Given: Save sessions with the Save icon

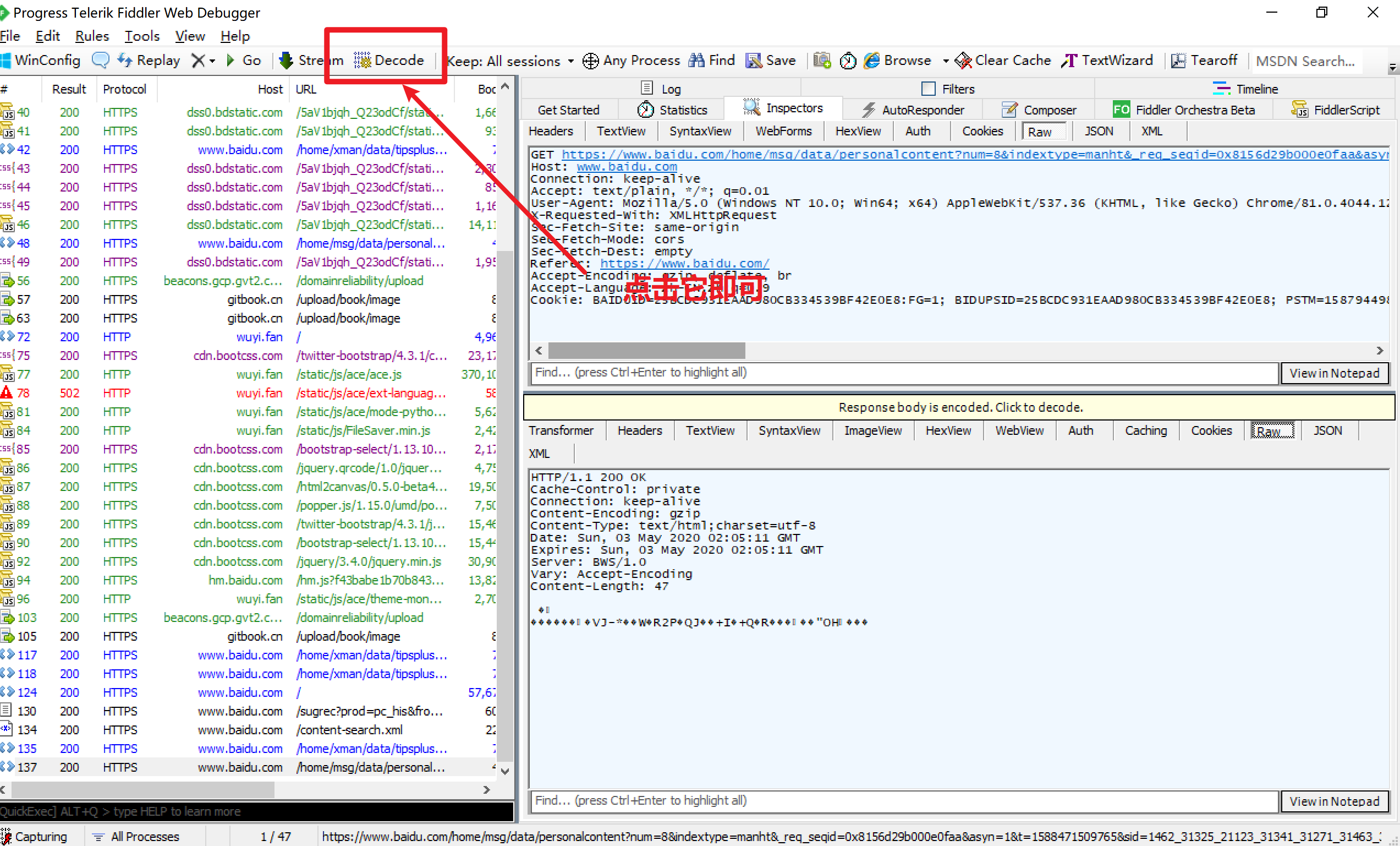Looking at the screenshot, I should (771, 60).
